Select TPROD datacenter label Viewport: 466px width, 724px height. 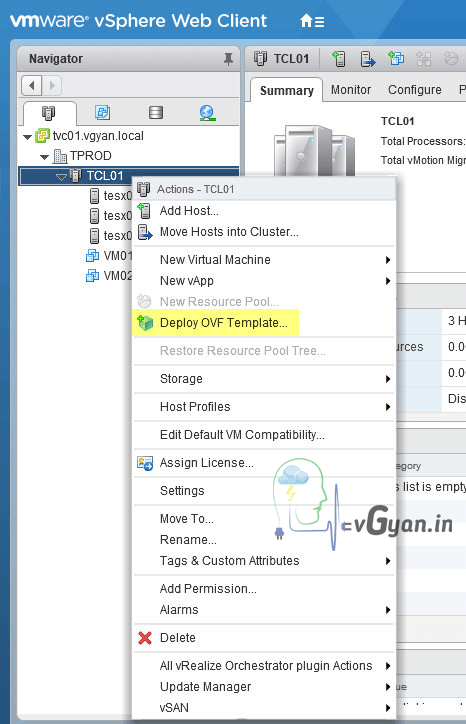pyautogui.click(x=91, y=156)
